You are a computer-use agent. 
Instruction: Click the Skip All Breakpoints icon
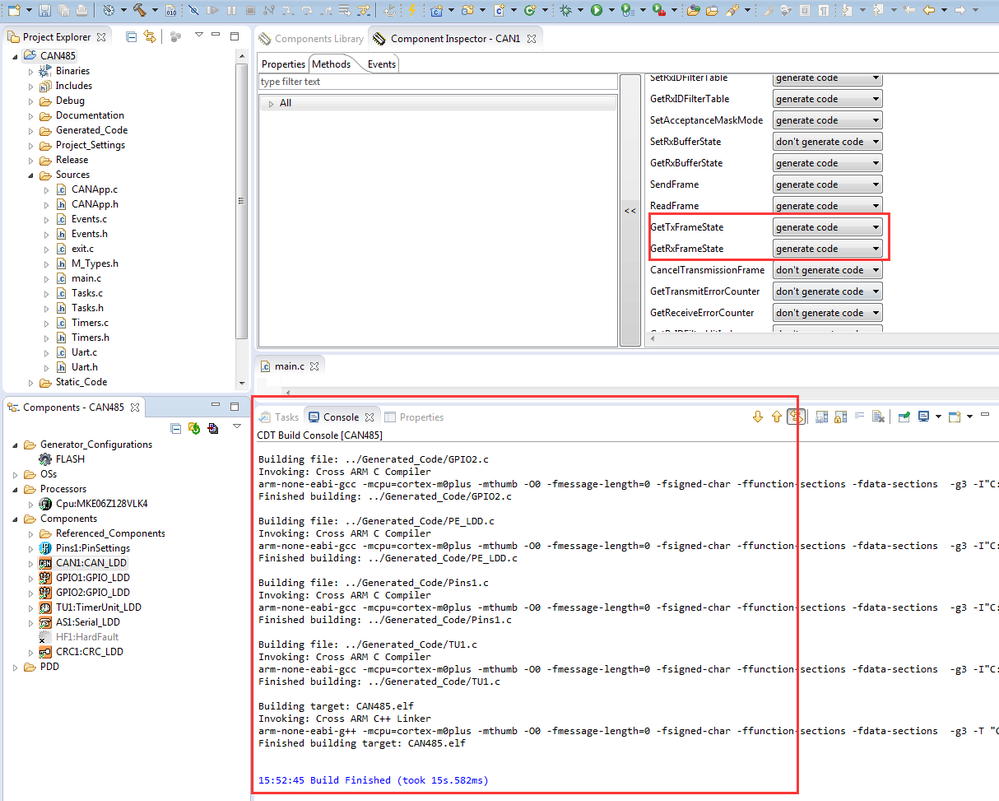194,10
